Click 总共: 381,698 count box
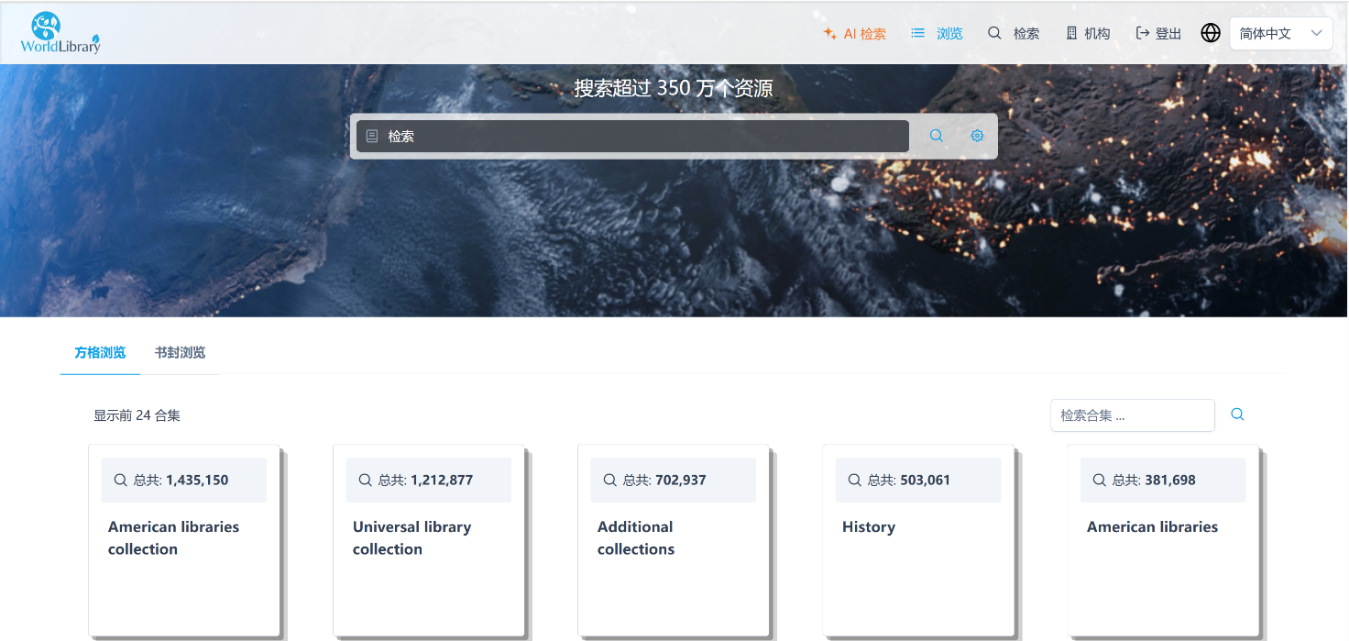This screenshot has width=1349, height=641. 1163,480
